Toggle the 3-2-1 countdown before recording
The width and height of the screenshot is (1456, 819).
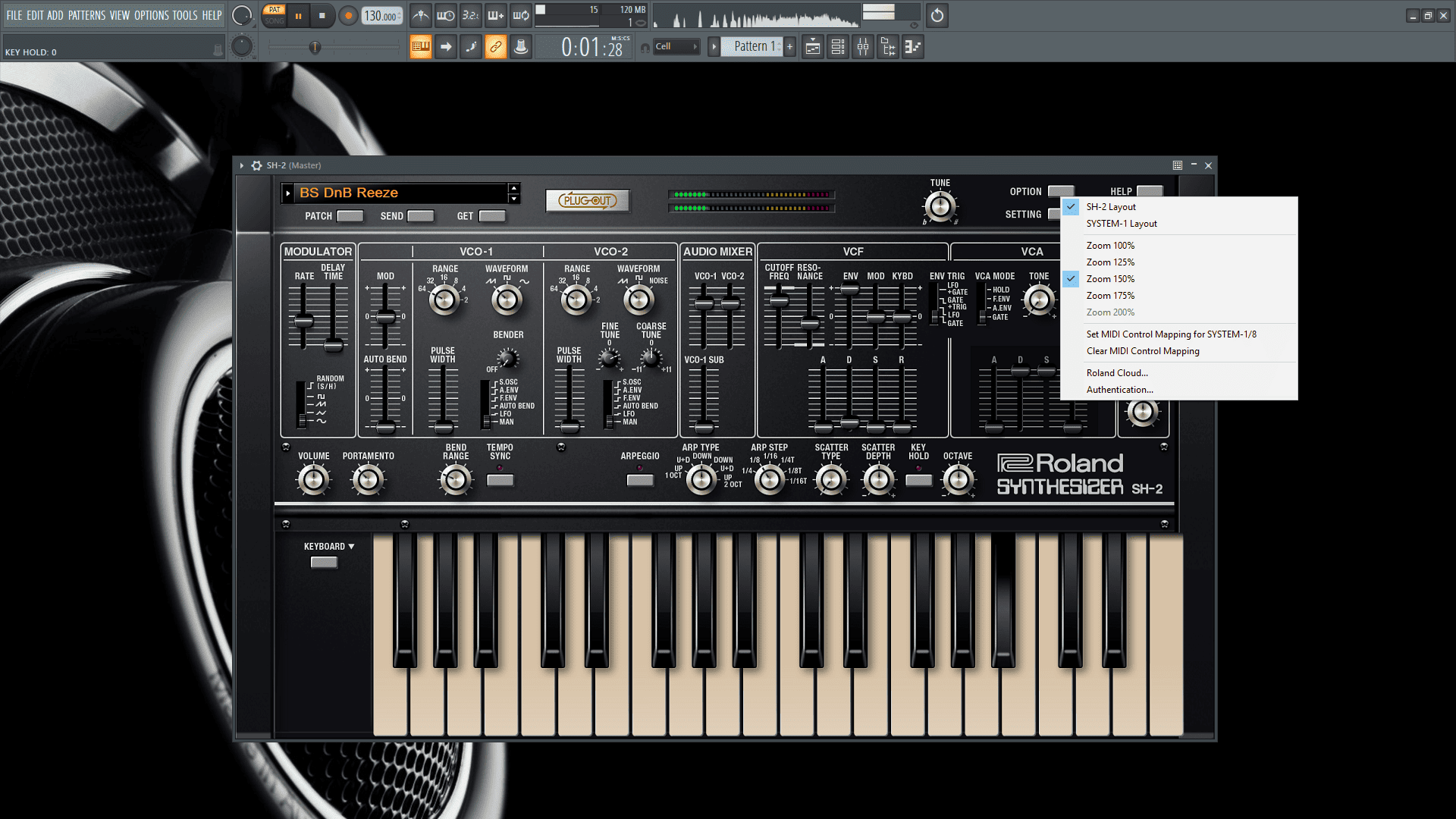[x=471, y=15]
